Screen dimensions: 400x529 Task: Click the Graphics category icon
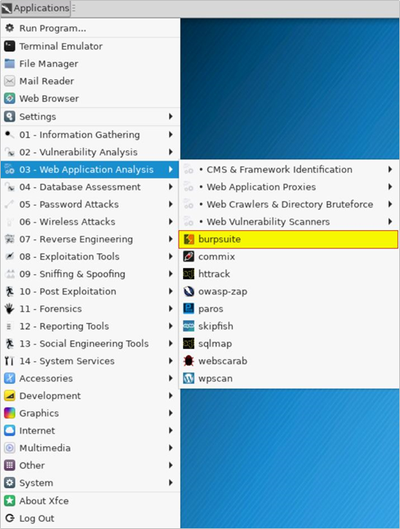click(x=9, y=413)
